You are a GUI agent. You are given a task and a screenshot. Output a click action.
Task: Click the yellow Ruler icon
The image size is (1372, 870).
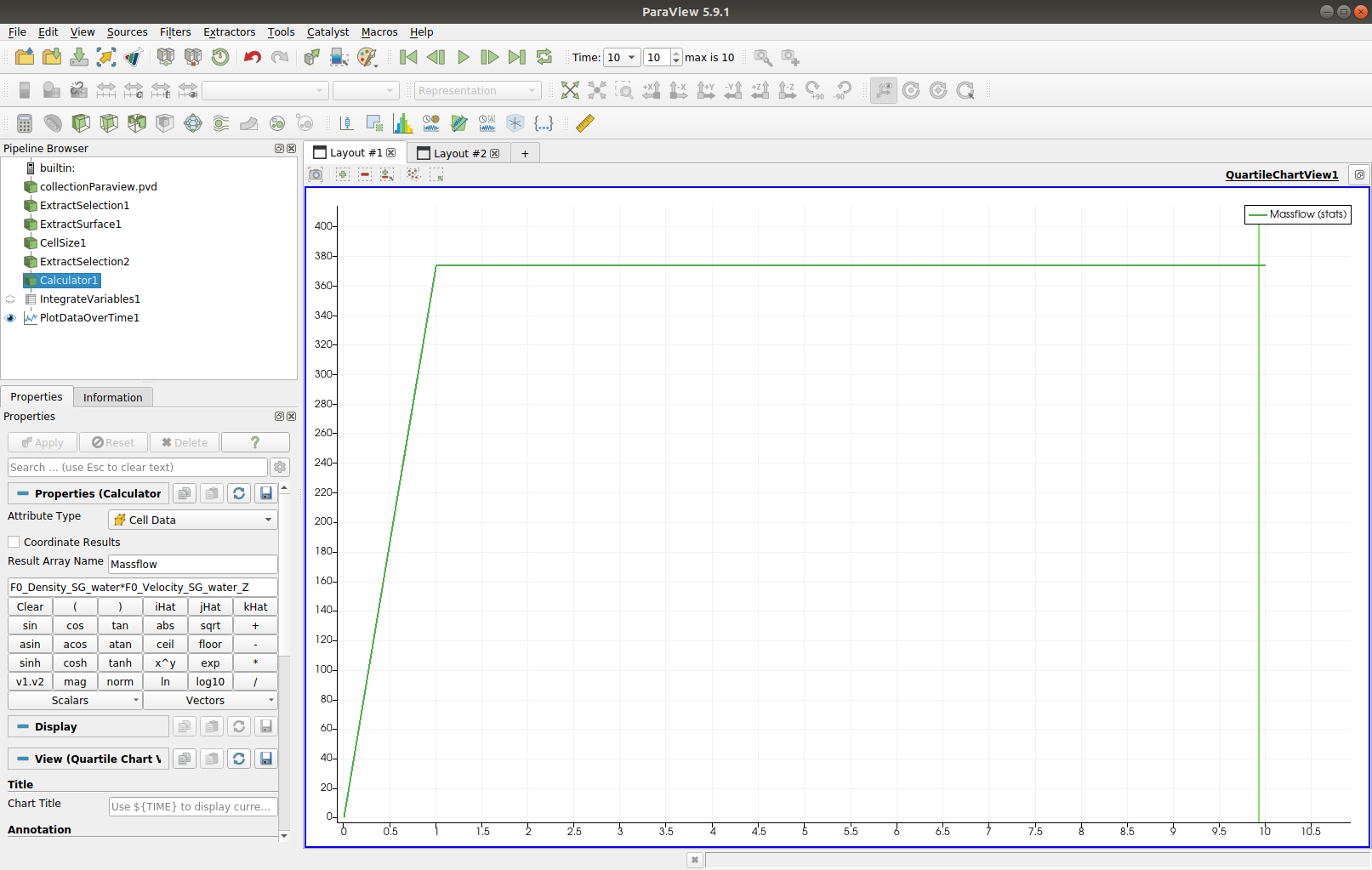tap(585, 123)
